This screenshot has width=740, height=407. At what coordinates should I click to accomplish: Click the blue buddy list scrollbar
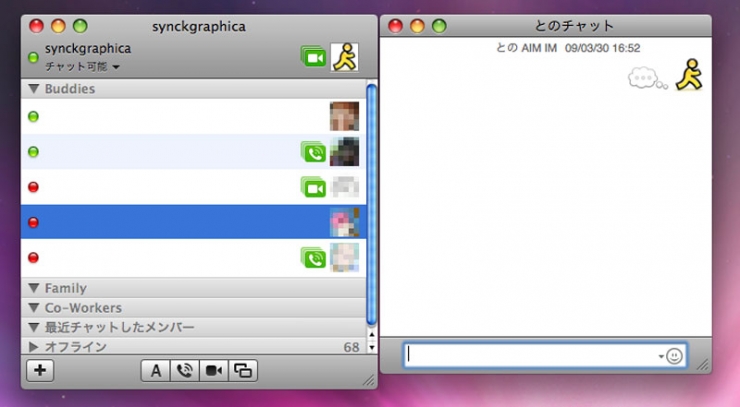371,205
